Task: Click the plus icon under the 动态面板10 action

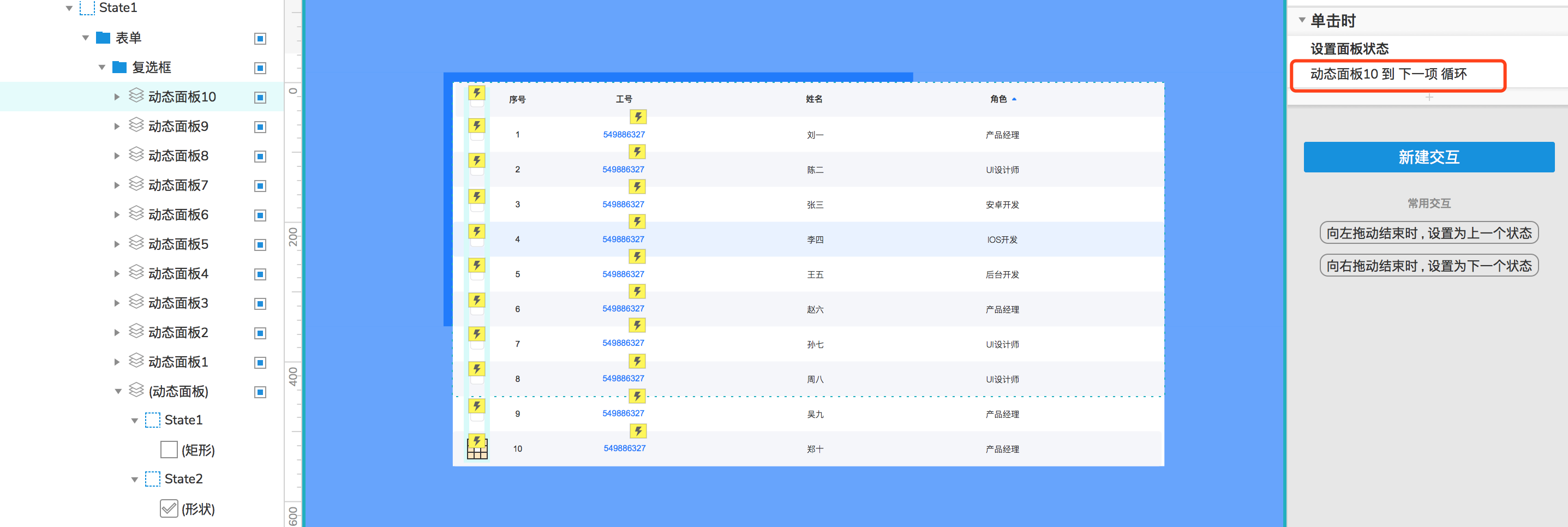Action: tap(1429, 97)
